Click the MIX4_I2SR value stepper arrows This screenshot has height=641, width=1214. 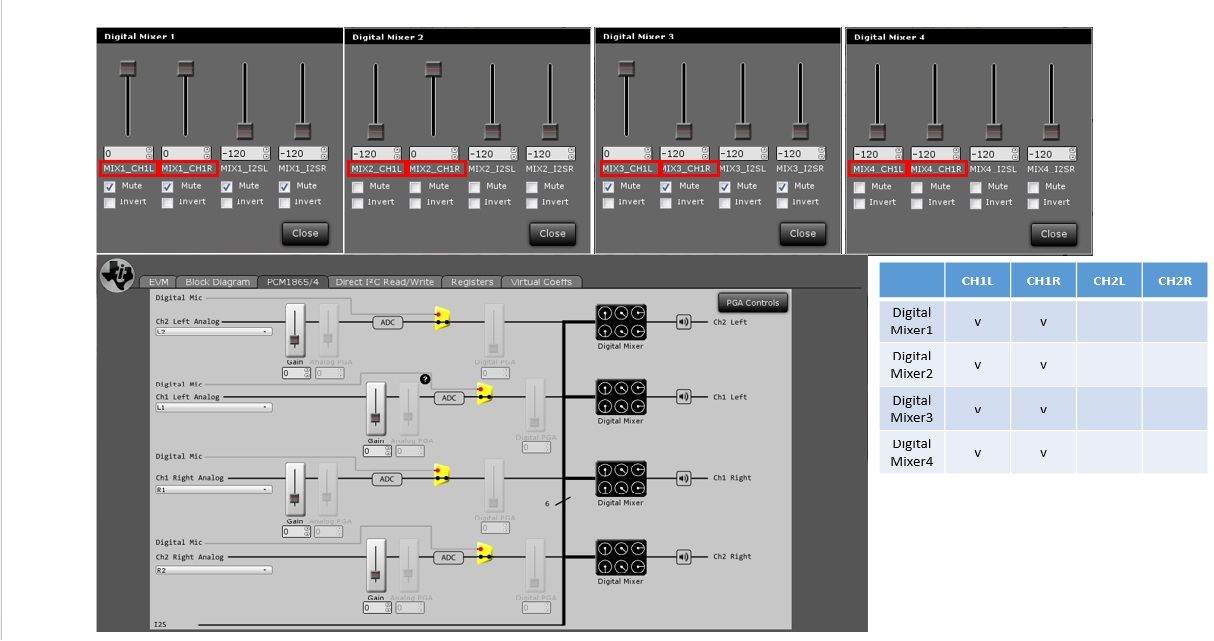click(x=1076, y=154)
